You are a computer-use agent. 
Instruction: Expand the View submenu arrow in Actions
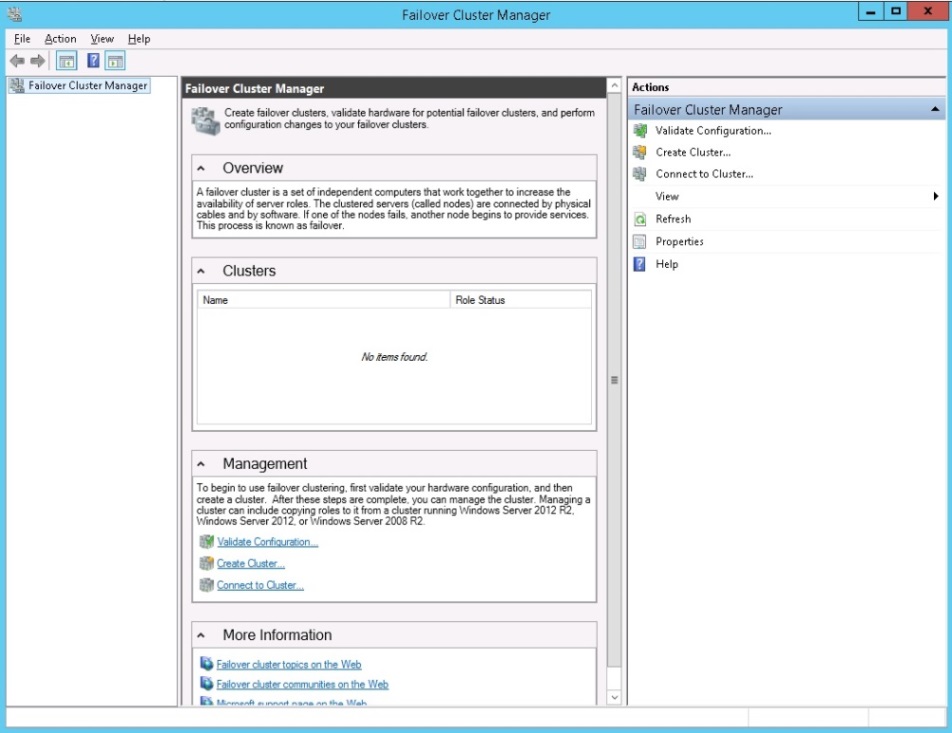pyautogui.click(x=936, y=196)
